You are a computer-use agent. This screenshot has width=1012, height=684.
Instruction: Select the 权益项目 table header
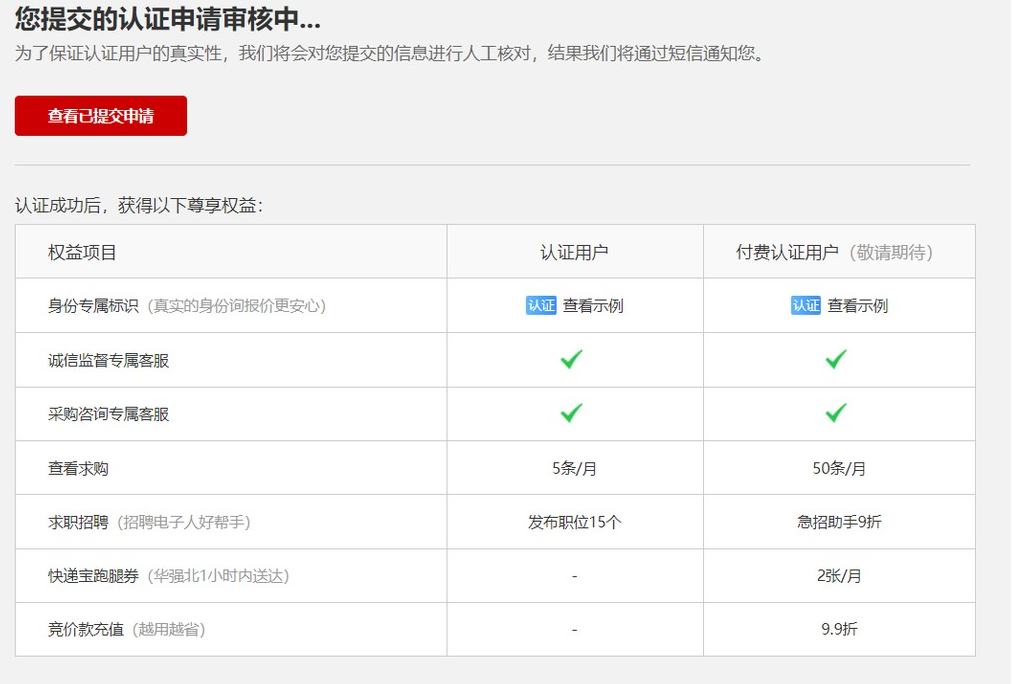[82, 252]
